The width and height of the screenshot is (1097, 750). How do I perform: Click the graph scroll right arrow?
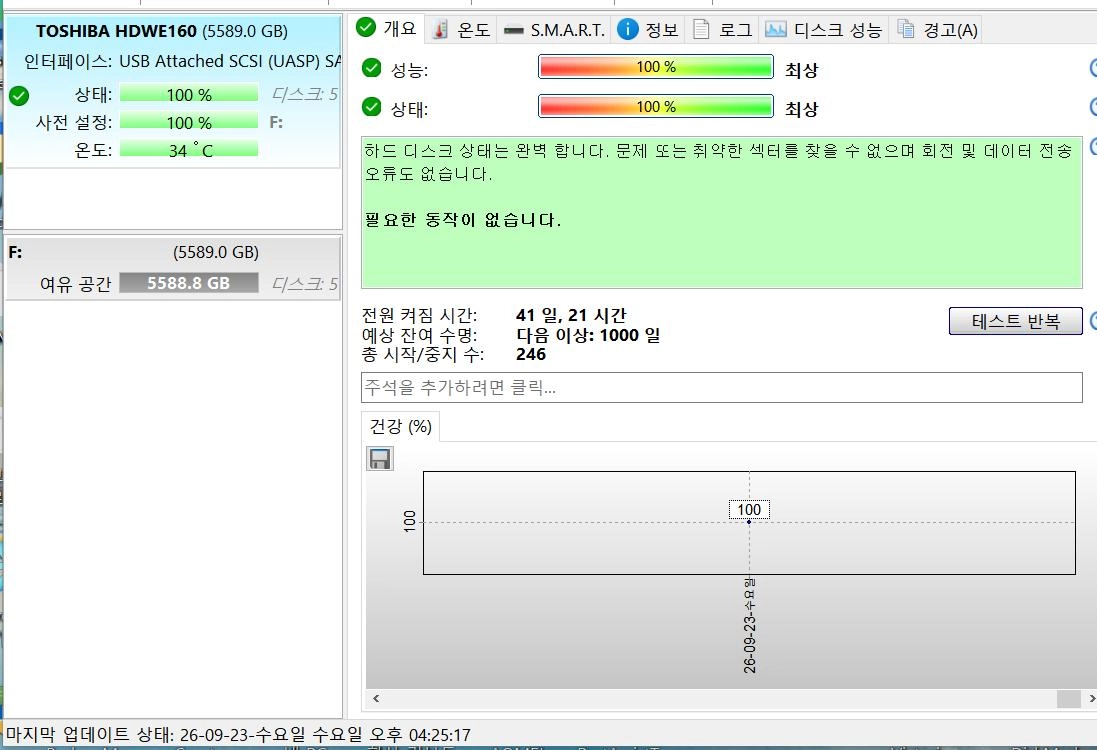coord(1091,698)
